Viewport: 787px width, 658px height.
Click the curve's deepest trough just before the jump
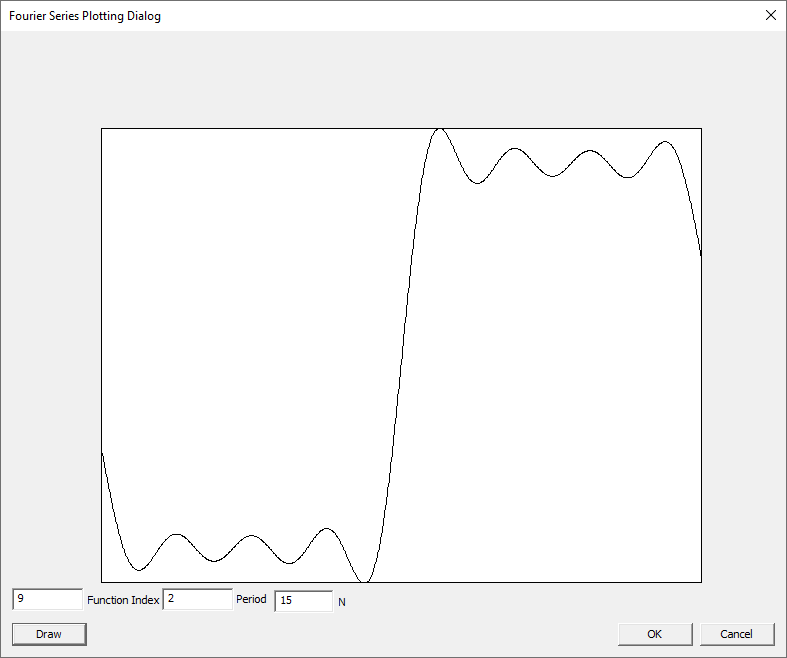[x=365, y=581]
